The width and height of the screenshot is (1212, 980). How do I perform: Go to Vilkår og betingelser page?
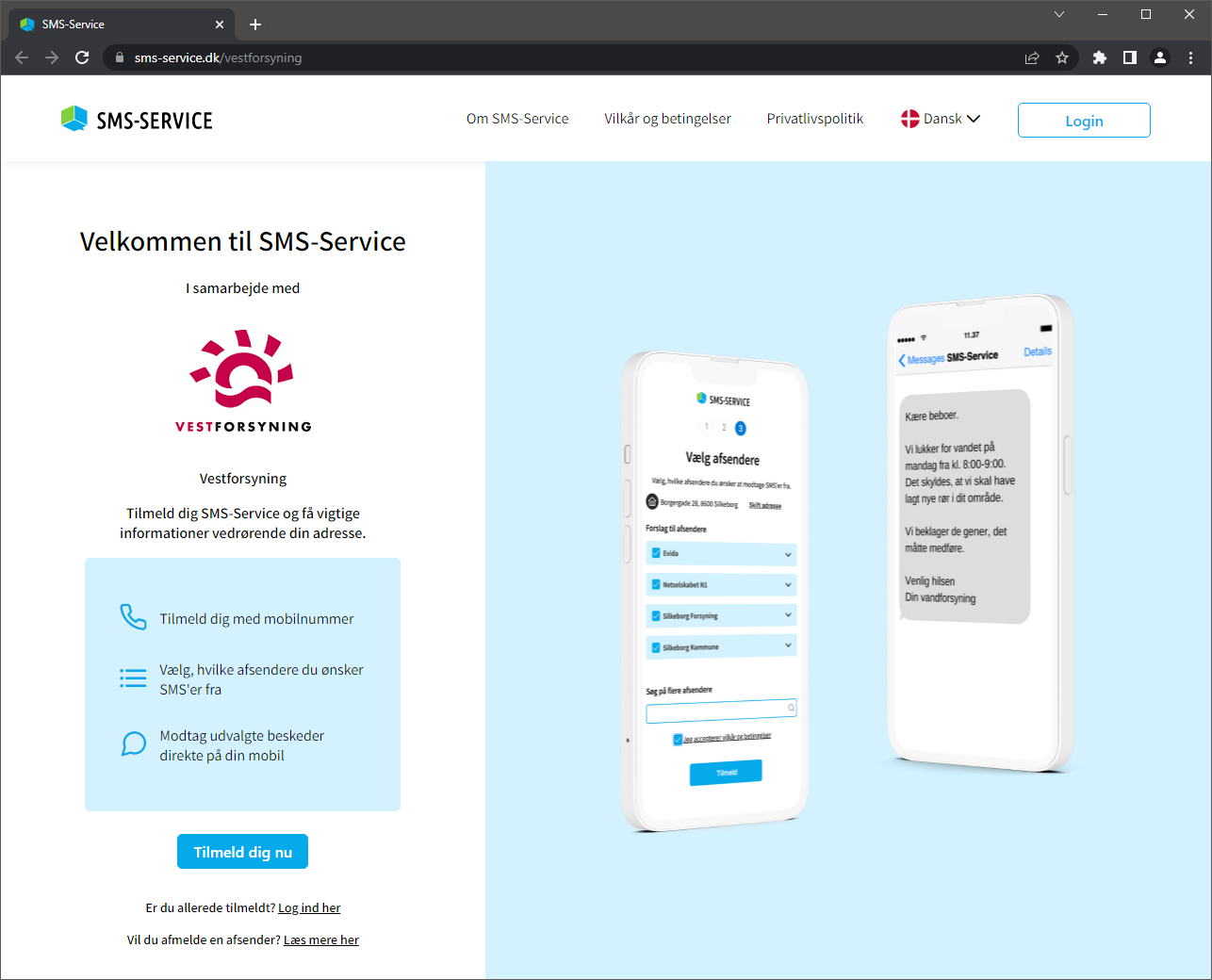[x=667, y=119]
